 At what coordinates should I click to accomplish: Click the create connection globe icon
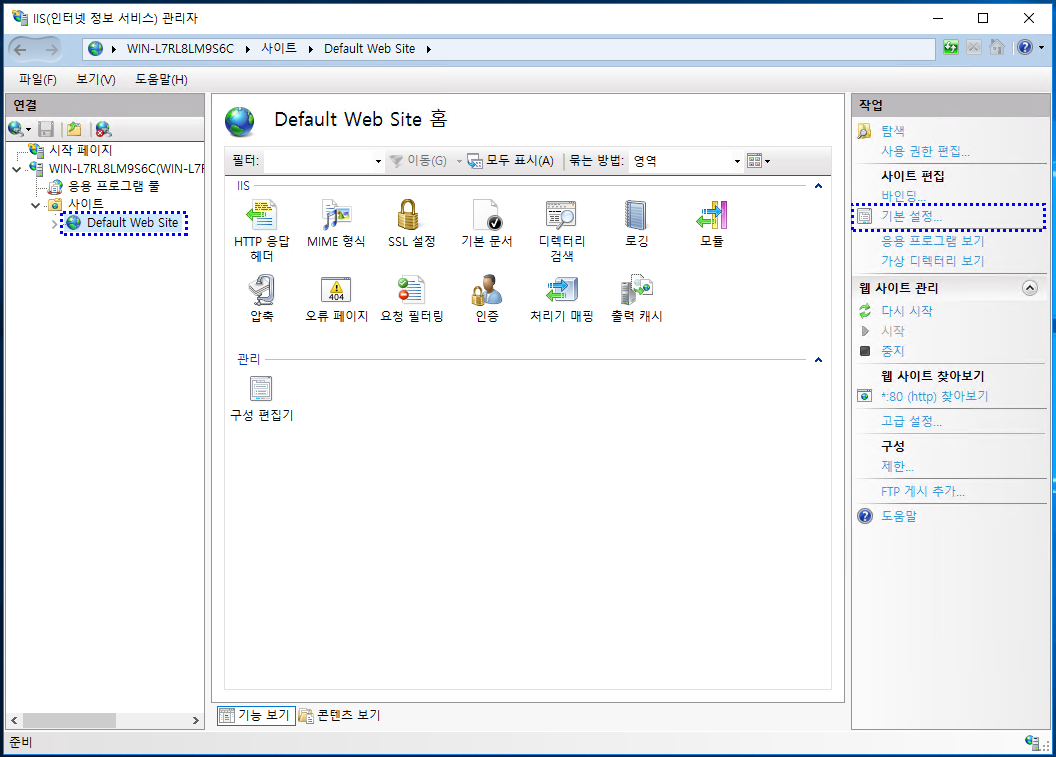click(x=15, y=129)
